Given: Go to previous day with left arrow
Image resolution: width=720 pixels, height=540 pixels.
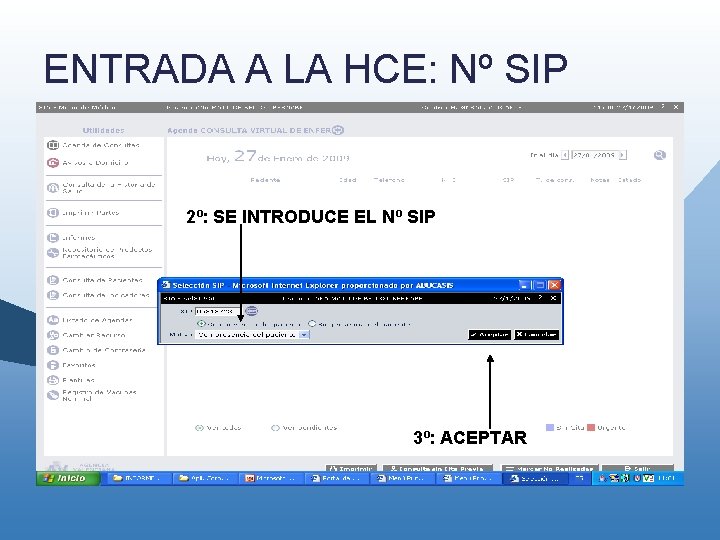Looking at the screenshot, I should pyautogui.click(x=565, y=155).
